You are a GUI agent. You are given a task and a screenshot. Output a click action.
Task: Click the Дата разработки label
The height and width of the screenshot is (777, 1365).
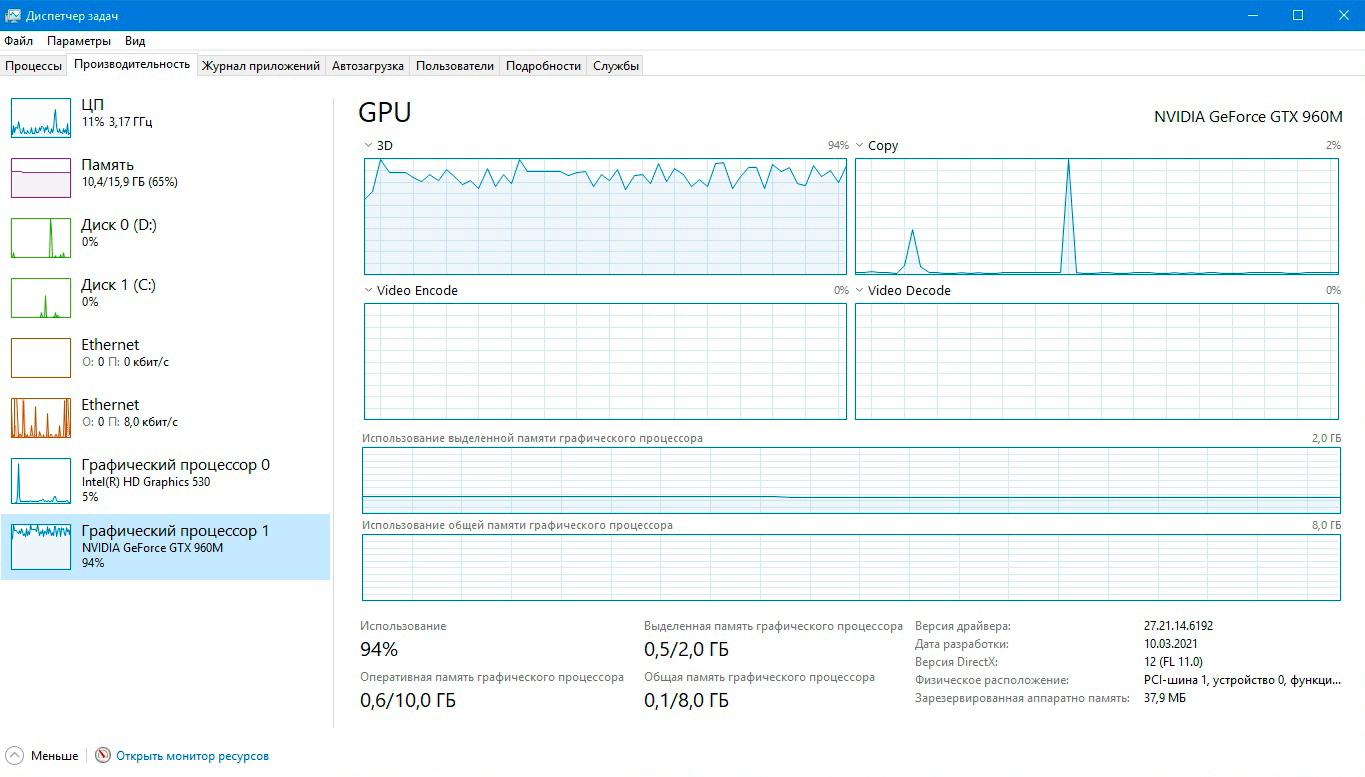click(962, 644)
